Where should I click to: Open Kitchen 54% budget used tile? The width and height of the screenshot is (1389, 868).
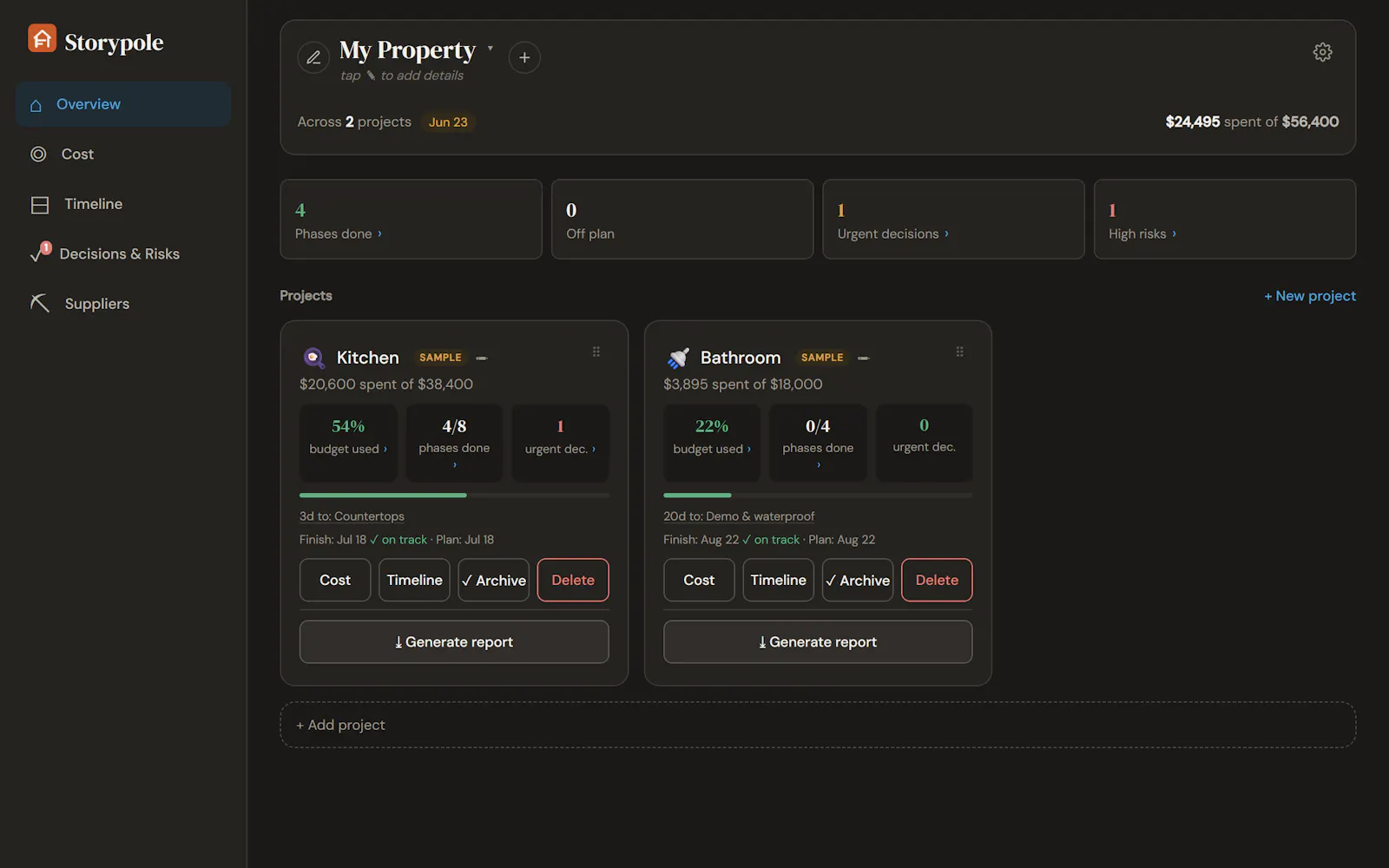click(x=348, y=443)
